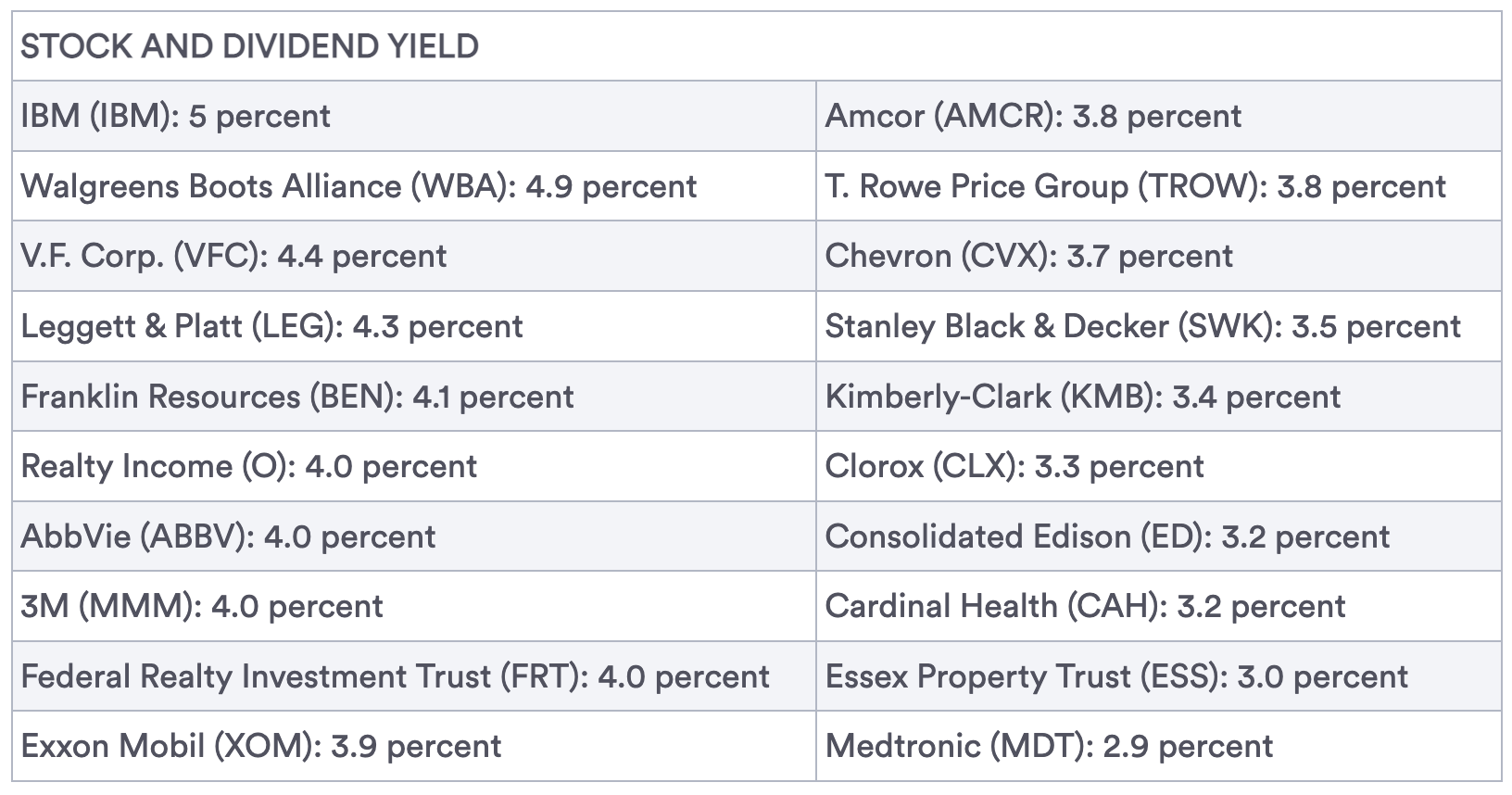1512x795 pixels.
Task: Click the STOCK AND DIVIDEND YIELD header
Action: pos(250,46)
